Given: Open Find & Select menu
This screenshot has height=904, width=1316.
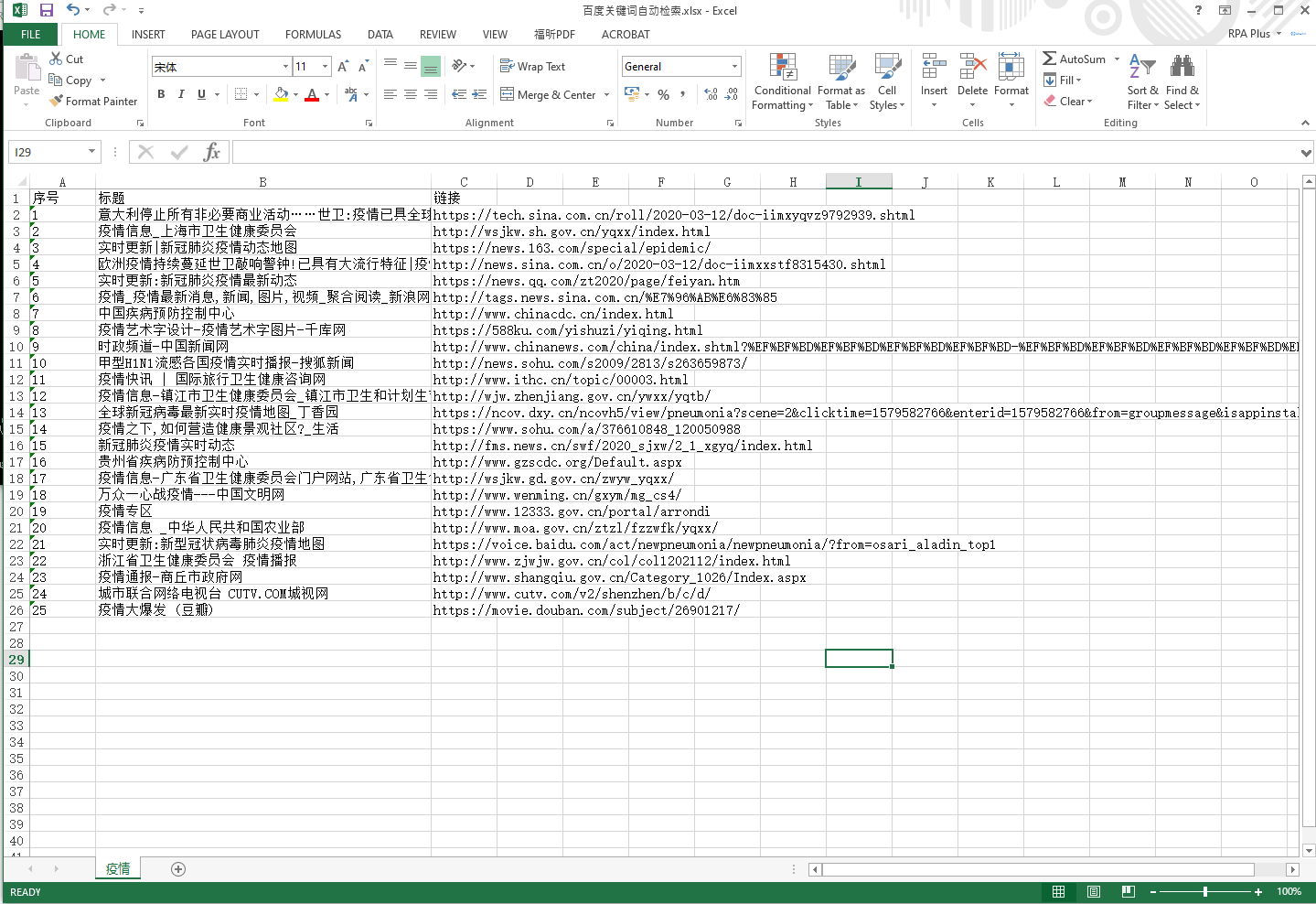Looking at the screenshot, I should [x=1182, y=82].
